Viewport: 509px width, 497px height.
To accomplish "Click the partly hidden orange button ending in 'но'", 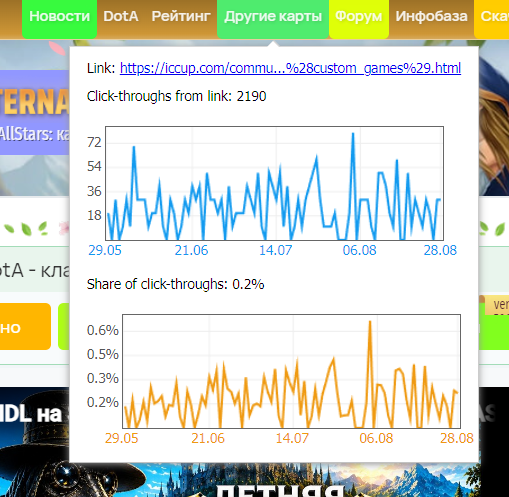I will tap(25, 326).
